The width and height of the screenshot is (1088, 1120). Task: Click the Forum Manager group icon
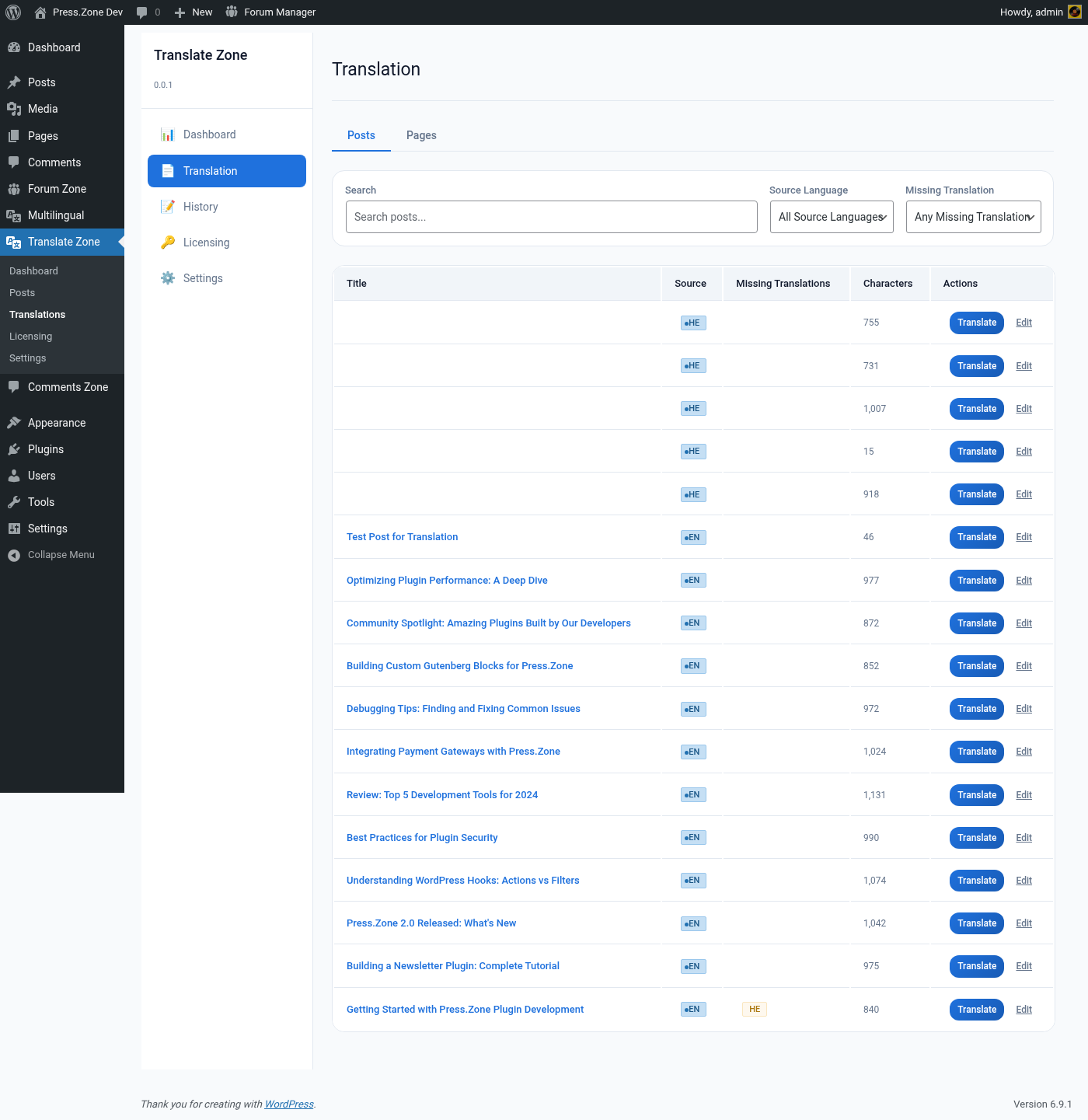[x=232, y=12]
